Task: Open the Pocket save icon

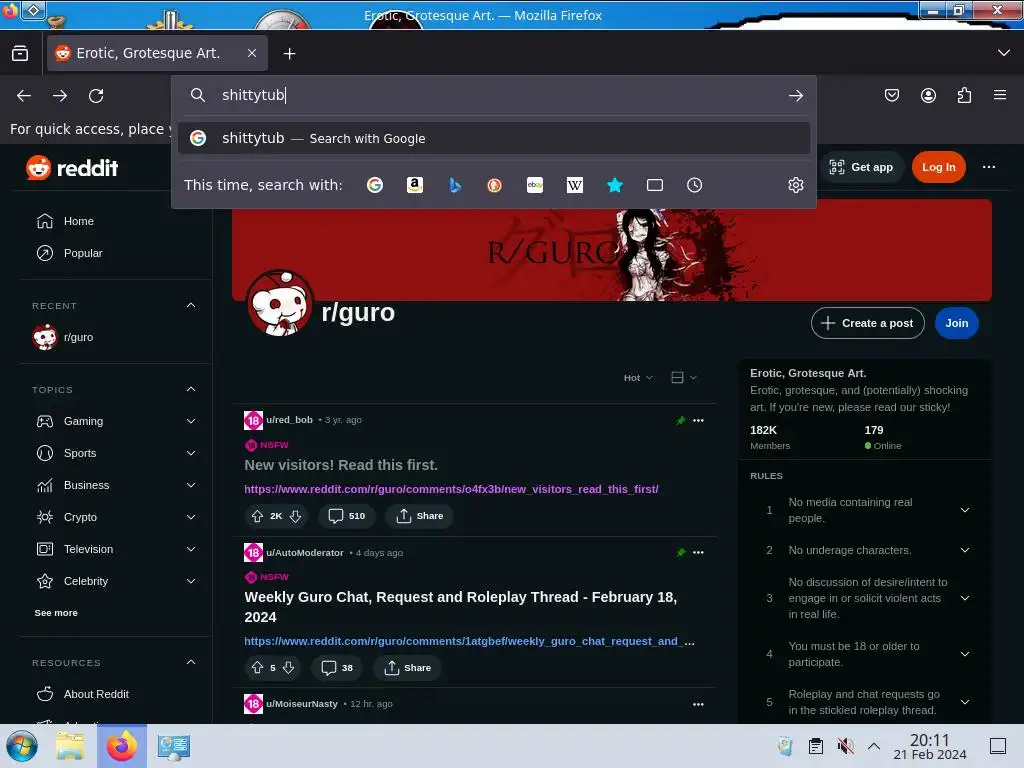Action: (x=891, y=95)
